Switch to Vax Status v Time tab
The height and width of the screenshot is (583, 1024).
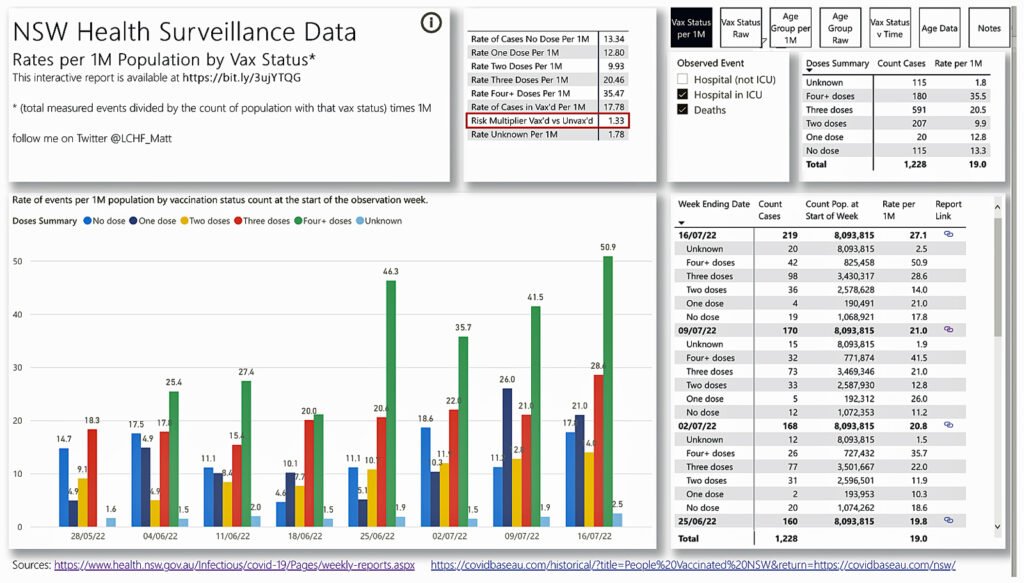tap(889, 28)
